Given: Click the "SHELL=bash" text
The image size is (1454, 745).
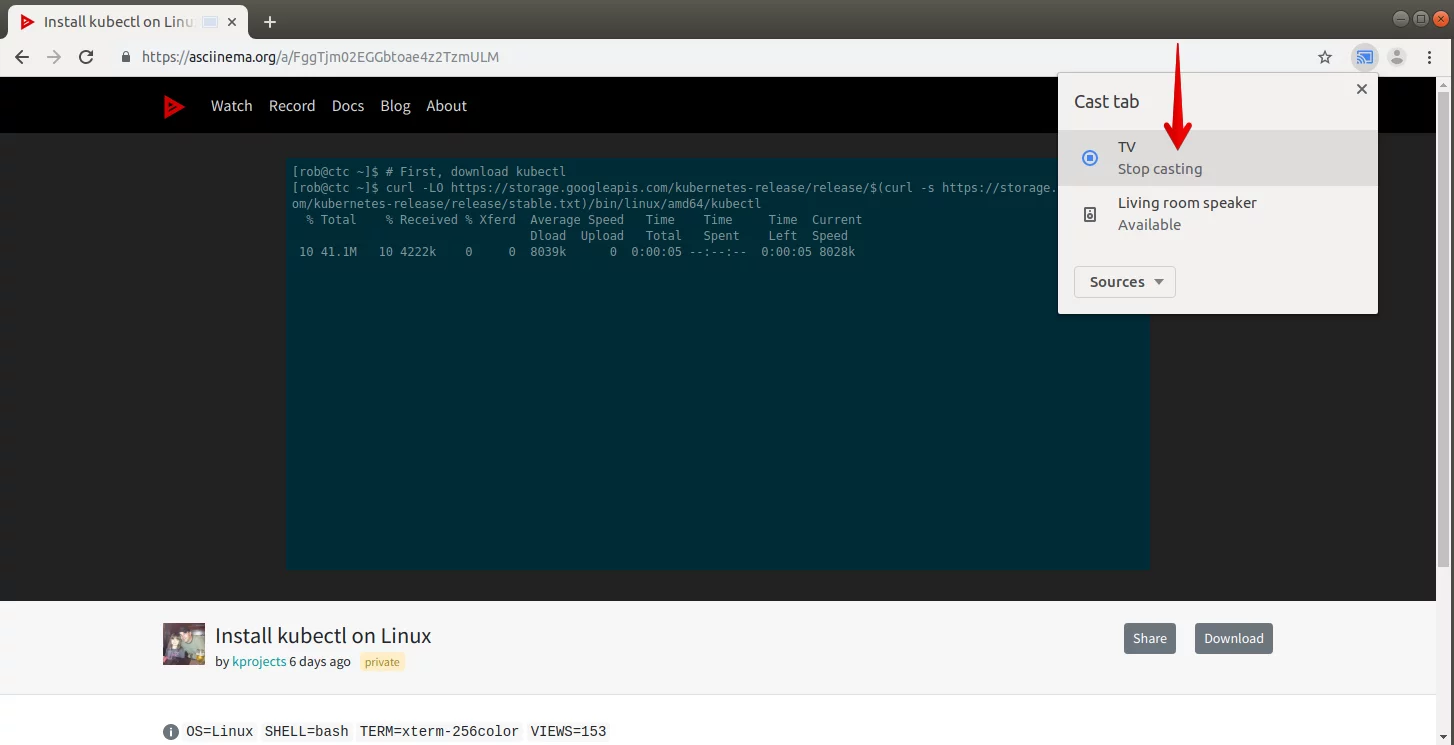Looking at the screenshot, I should point(306,731).
